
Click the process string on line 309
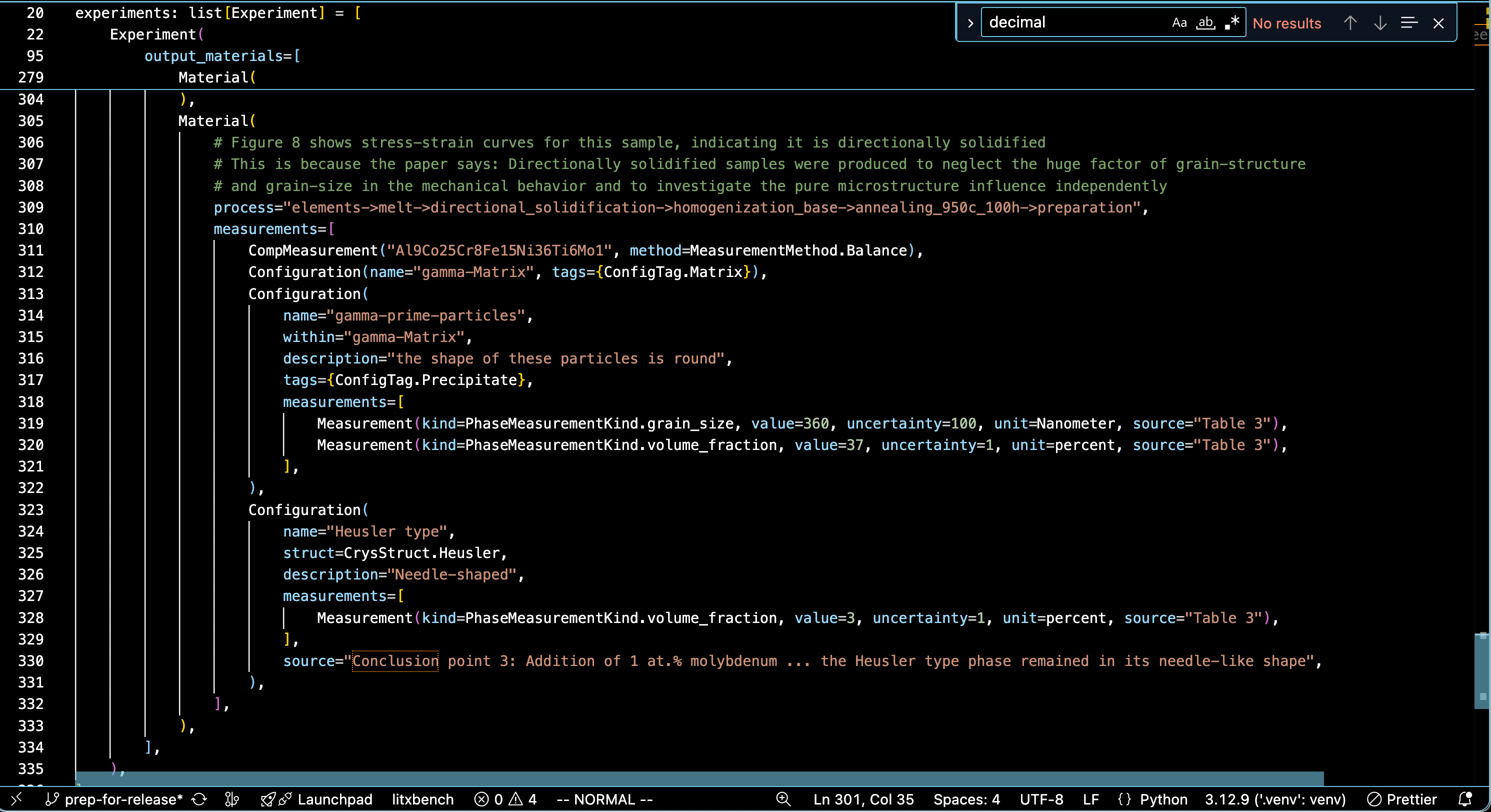coord(711,207)
